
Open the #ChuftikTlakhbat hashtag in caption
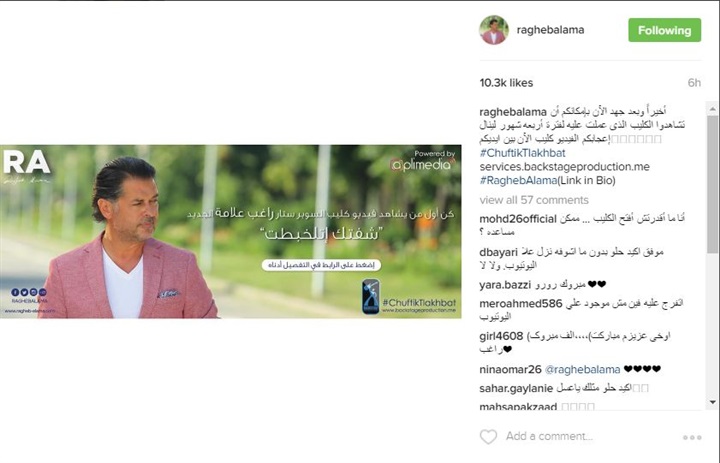pos(522,153)
